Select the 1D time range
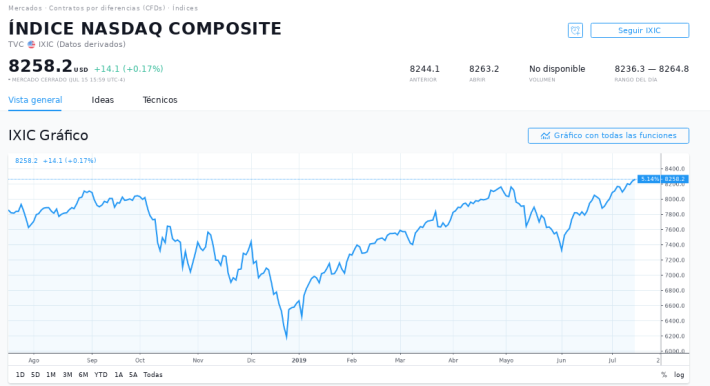The width and height of the screenshot is (710, 386). pos(20,375)
